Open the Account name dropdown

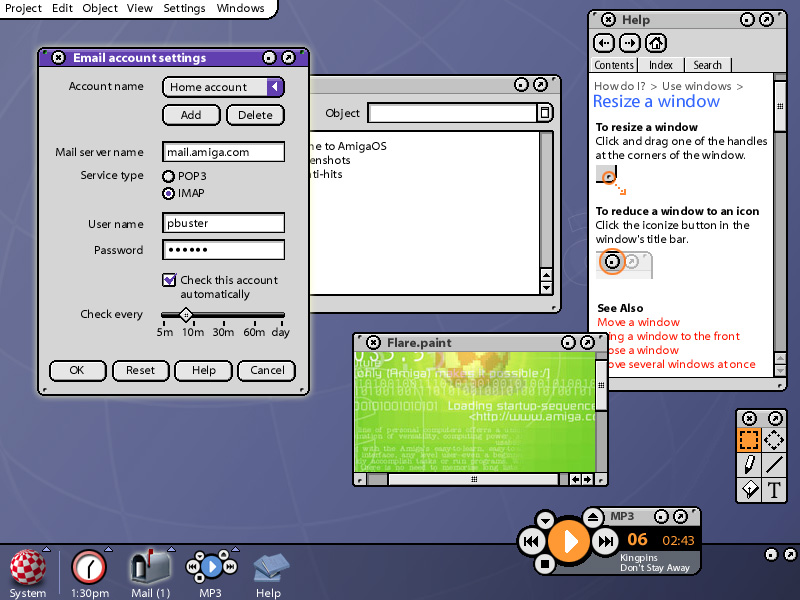coord(274,87)
